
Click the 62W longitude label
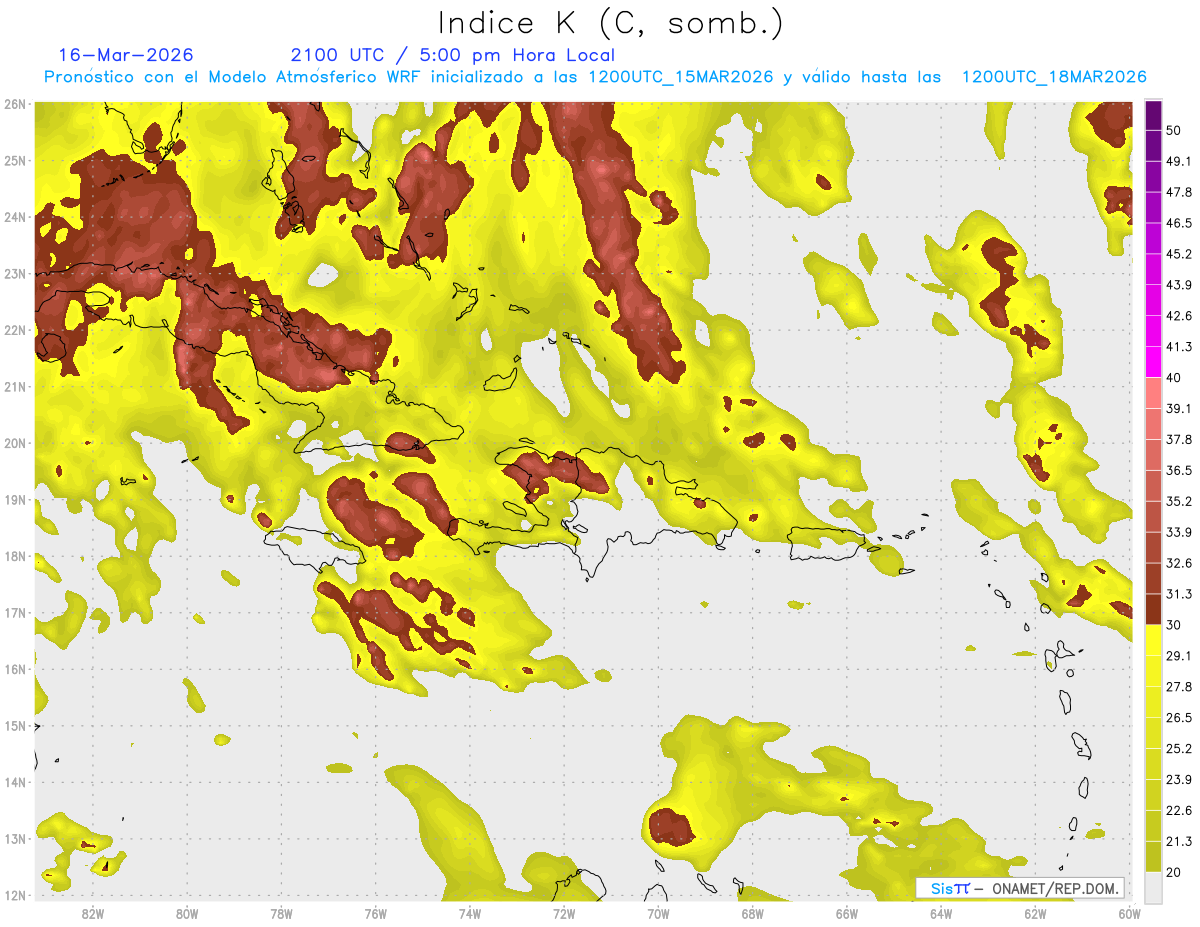1035,913
